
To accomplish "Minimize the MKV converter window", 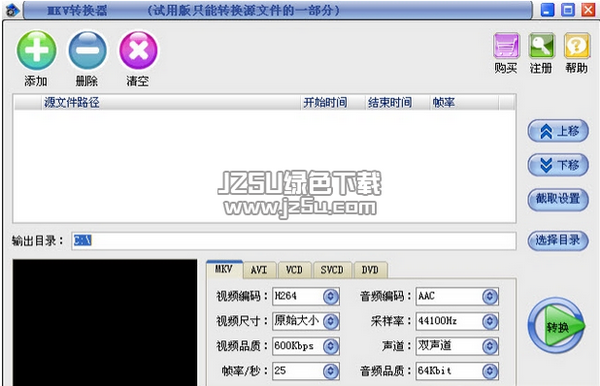I will [x=547, y=10].
